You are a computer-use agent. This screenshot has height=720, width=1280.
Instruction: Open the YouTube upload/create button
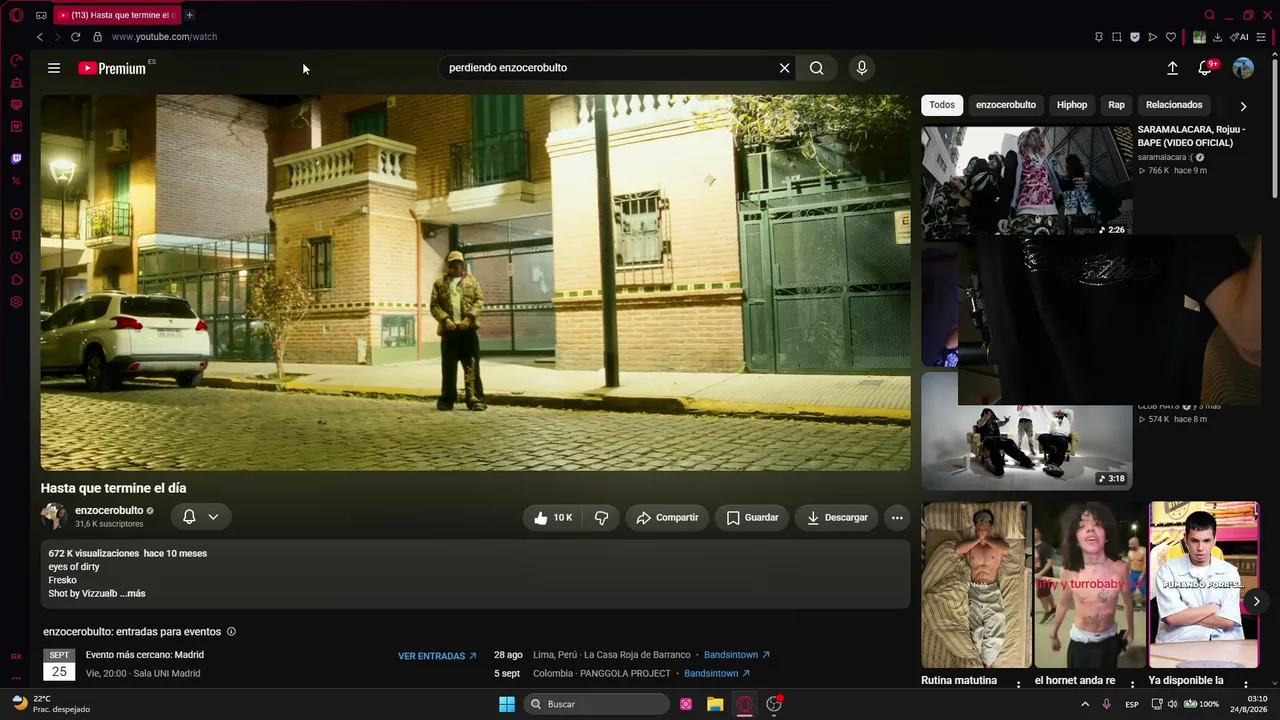click(1172, 68)
